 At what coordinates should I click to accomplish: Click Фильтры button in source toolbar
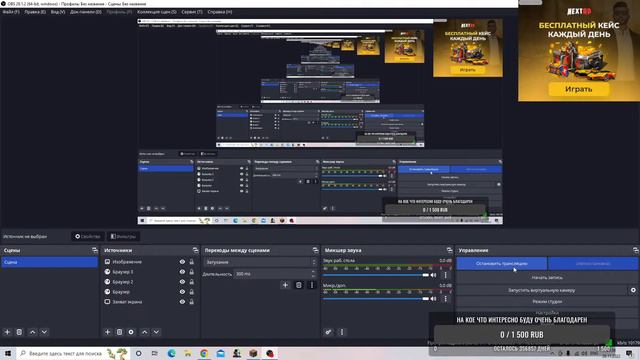[123, 236]
